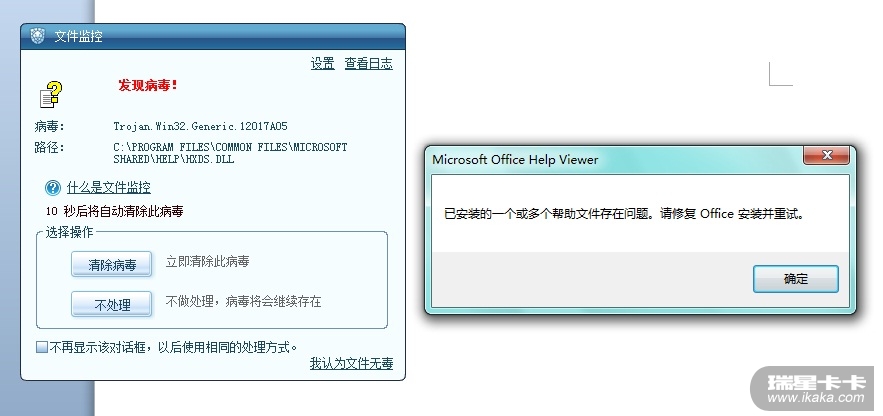
Task: Click the blue help question mark icon
Action: coord(53,187)
